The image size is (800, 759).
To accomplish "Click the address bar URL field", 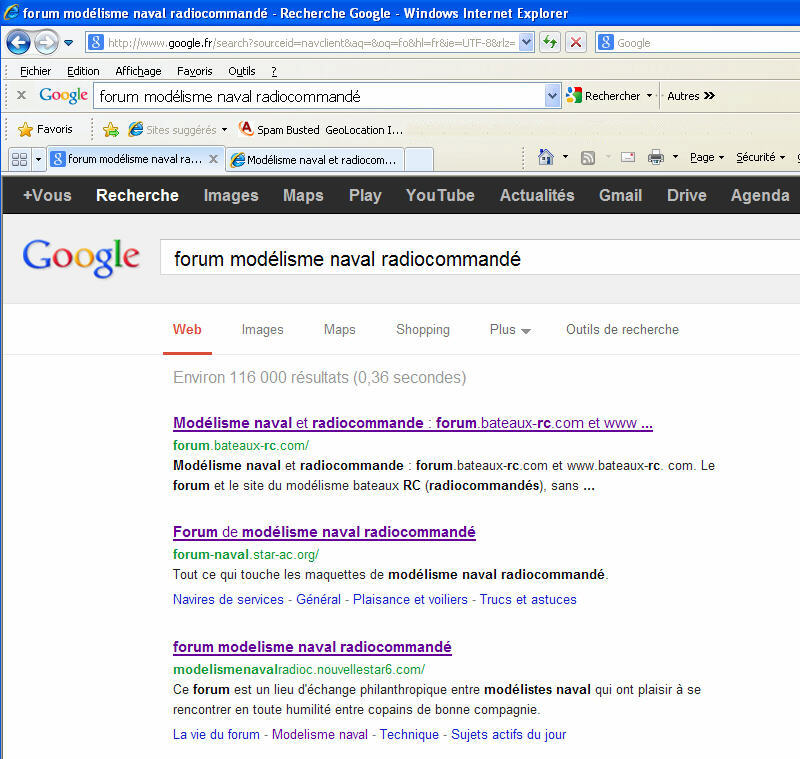I will point(310,43).
